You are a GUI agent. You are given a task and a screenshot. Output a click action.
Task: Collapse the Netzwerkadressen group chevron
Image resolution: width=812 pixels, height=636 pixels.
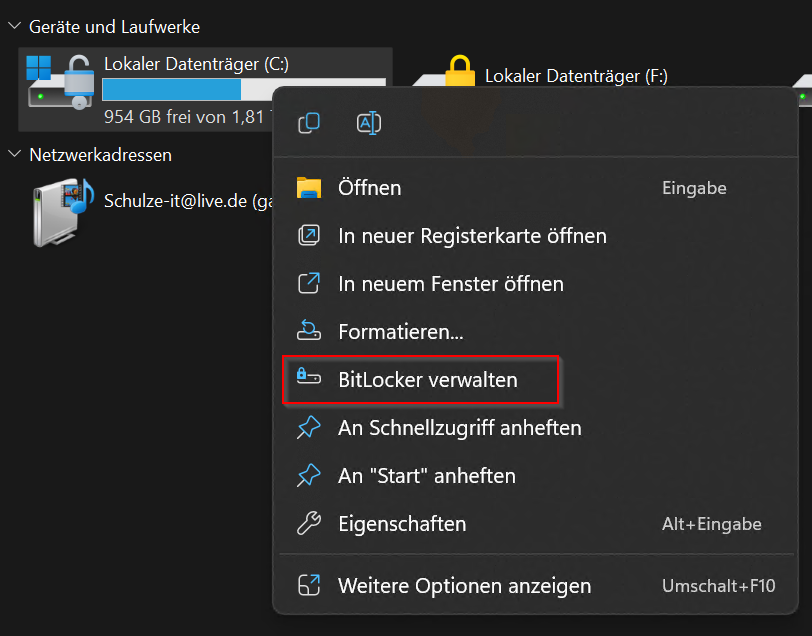15,154
